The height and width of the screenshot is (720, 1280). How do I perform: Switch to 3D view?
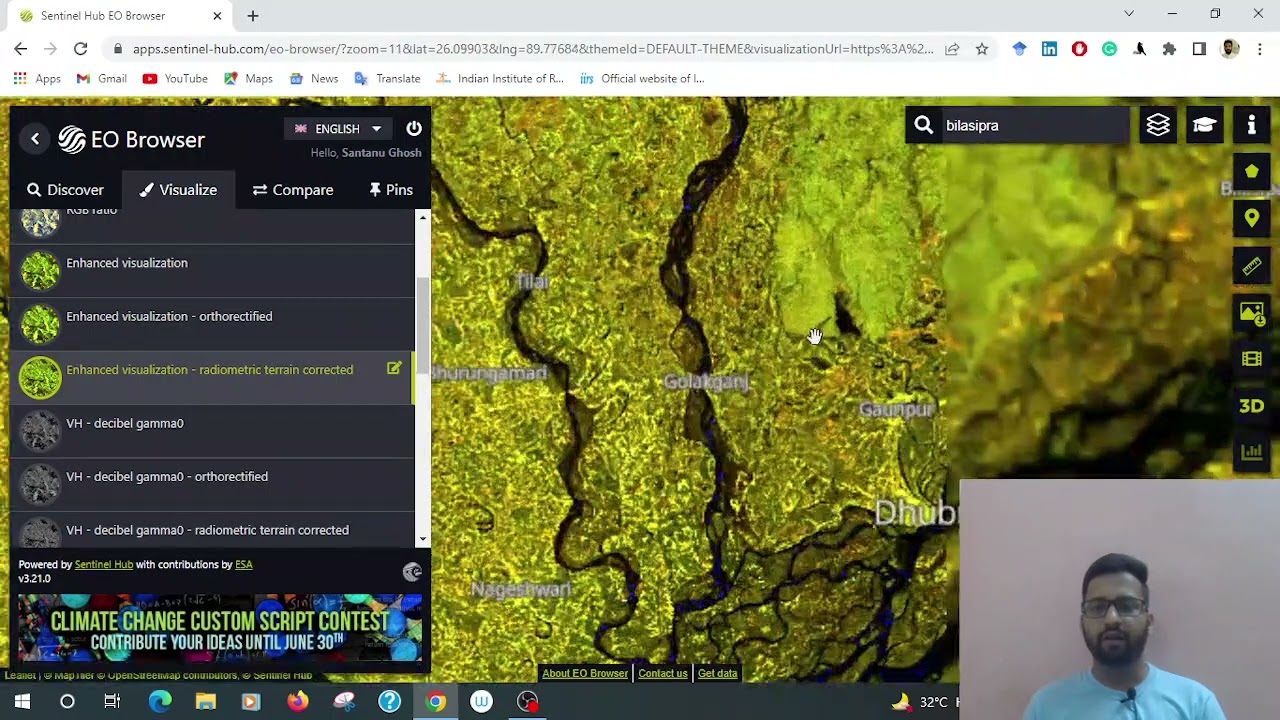(x=1251, y=406)
